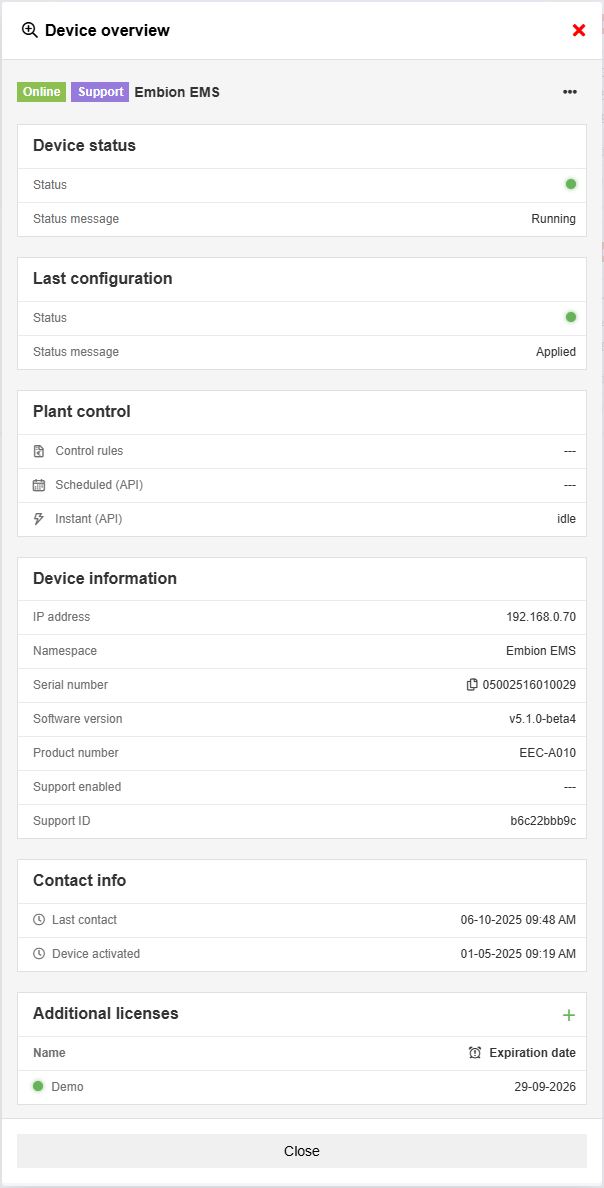Click the green Online badge
This screenshot has height=1188, width=604.
[41, 92]
